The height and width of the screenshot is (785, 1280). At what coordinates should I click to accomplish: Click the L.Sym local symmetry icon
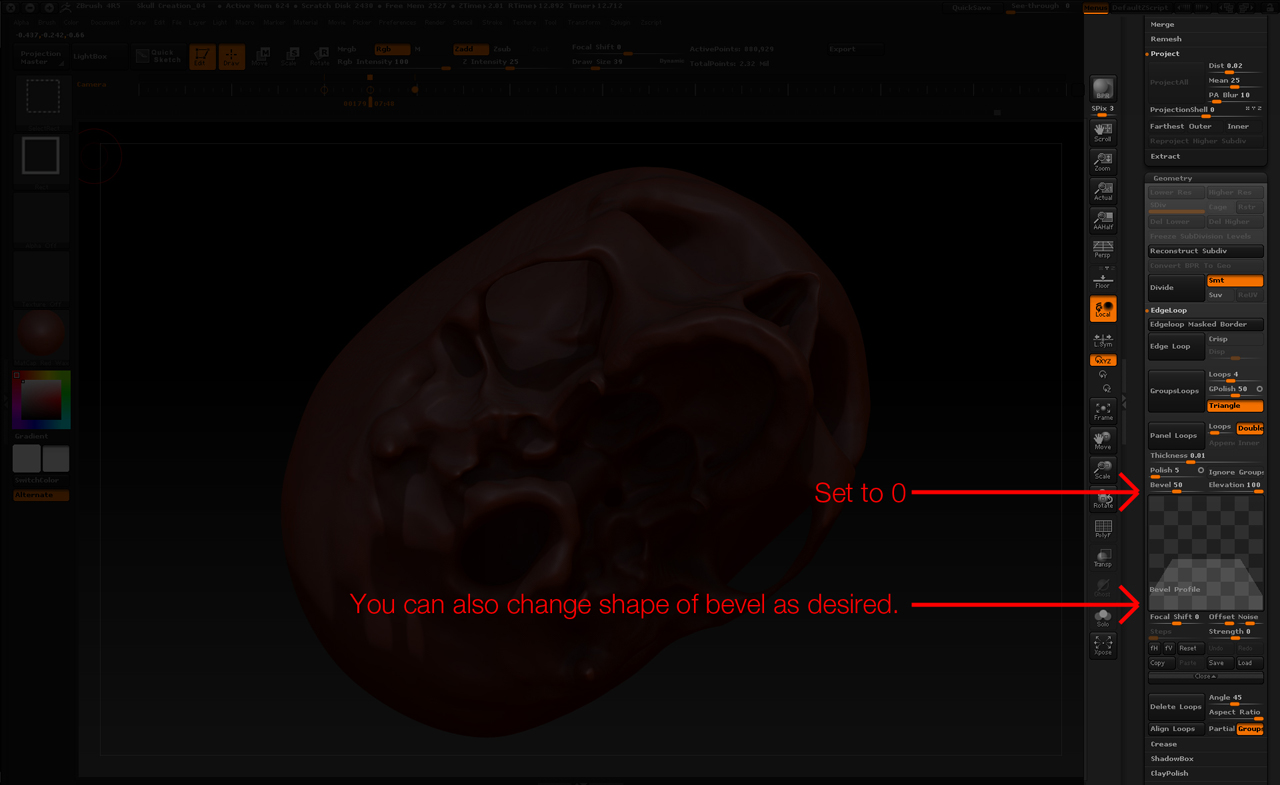tap(1103, 338)
